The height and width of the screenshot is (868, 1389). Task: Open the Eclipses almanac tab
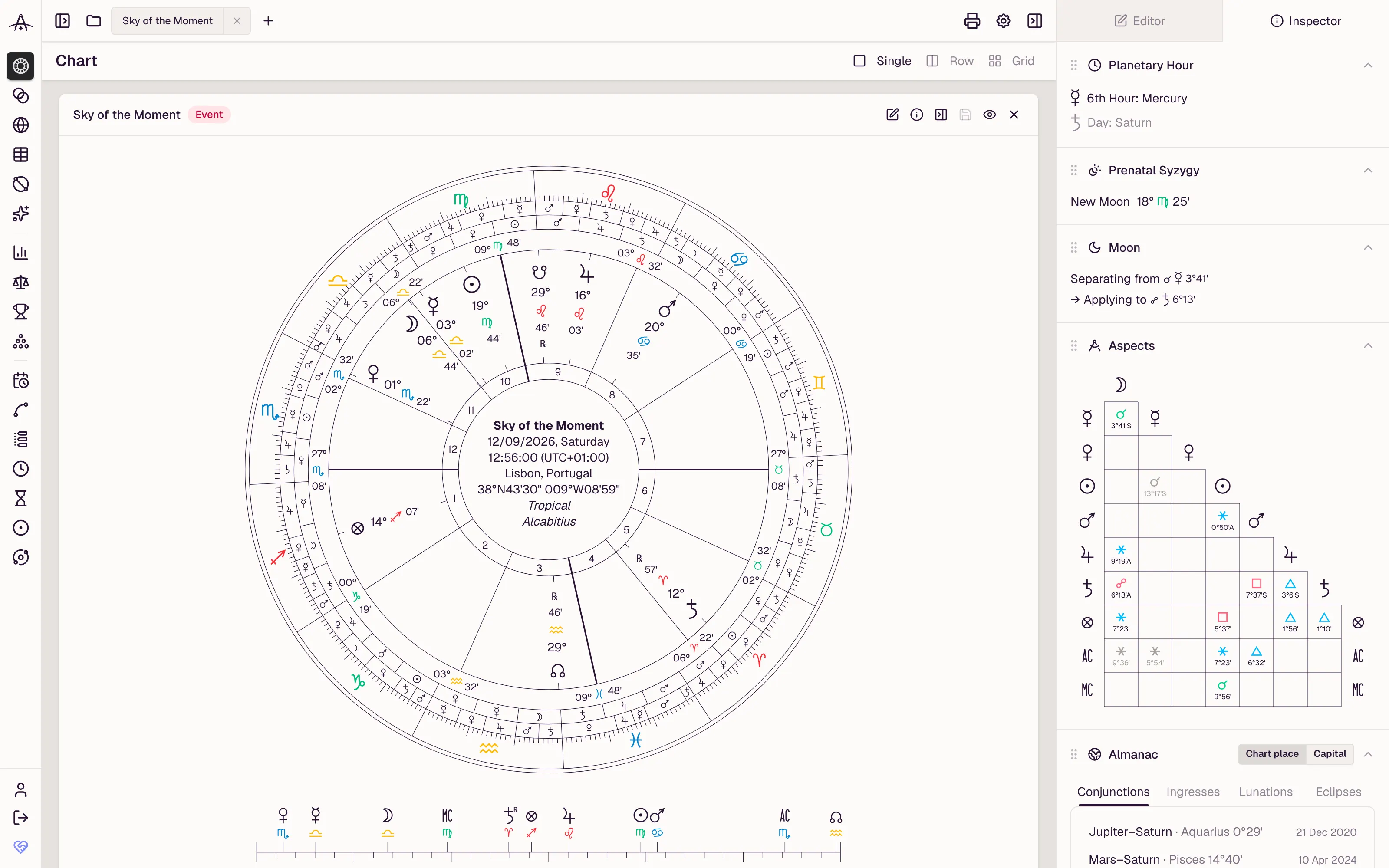click(1338, 792)
